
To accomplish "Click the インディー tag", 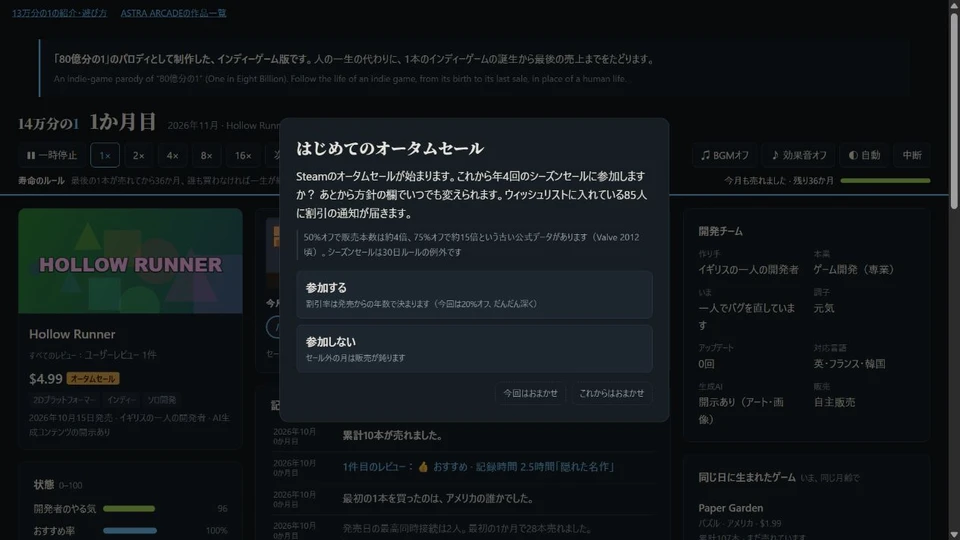I will click(x=121, y=400).
